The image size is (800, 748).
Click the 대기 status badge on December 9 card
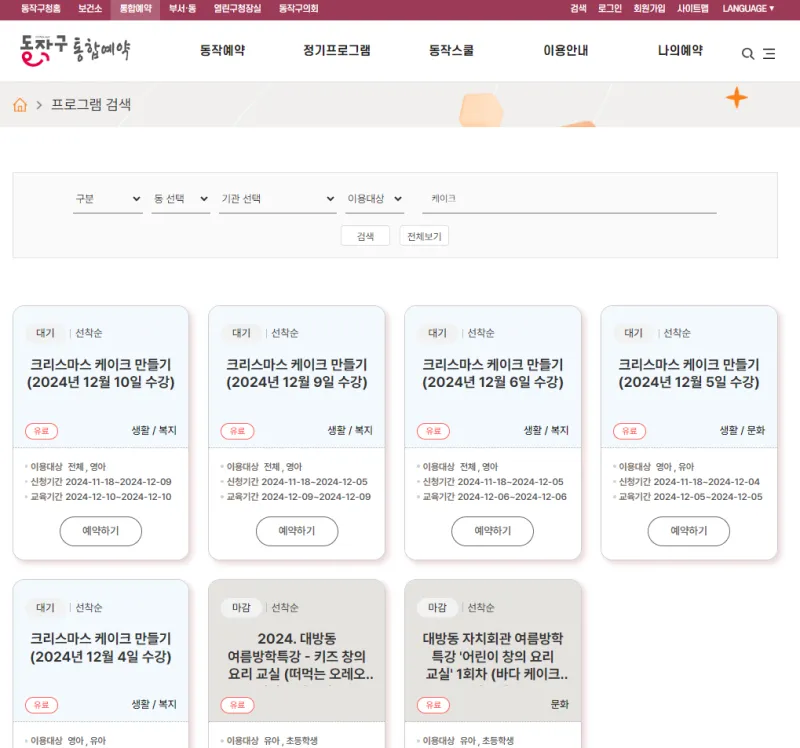[241, 333]
